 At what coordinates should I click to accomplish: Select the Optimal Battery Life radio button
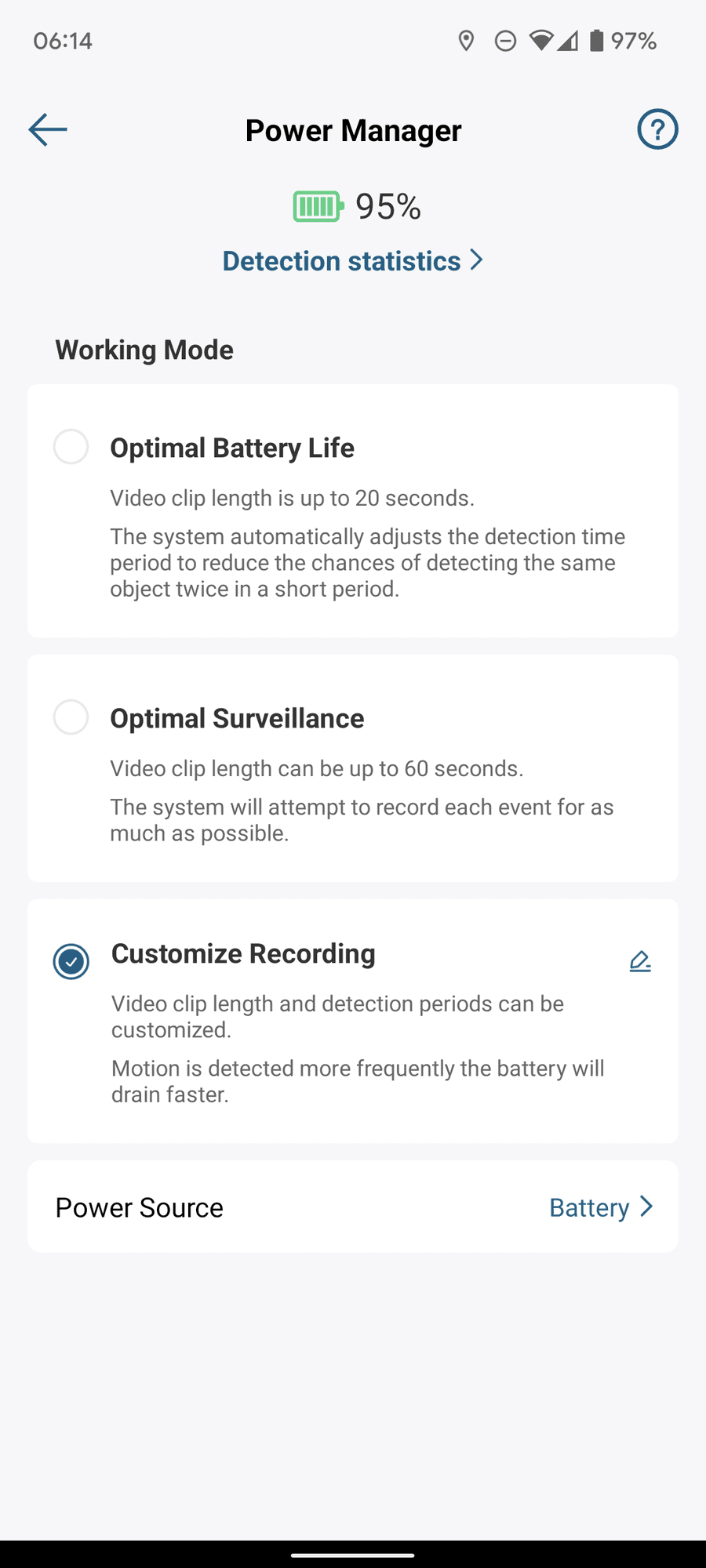(71, 447)
